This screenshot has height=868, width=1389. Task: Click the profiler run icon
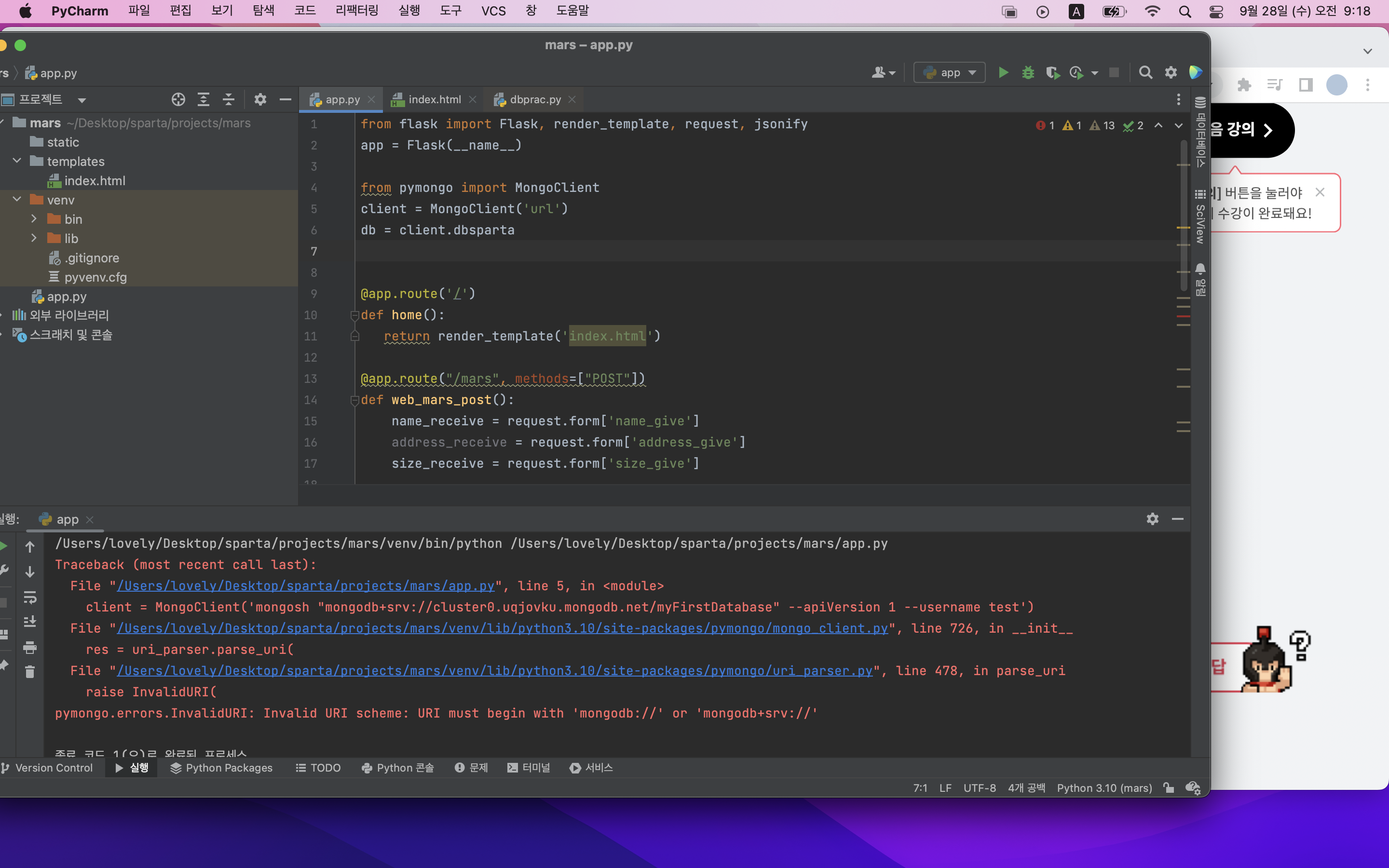pyautogui.click(x=1076, y=72)
